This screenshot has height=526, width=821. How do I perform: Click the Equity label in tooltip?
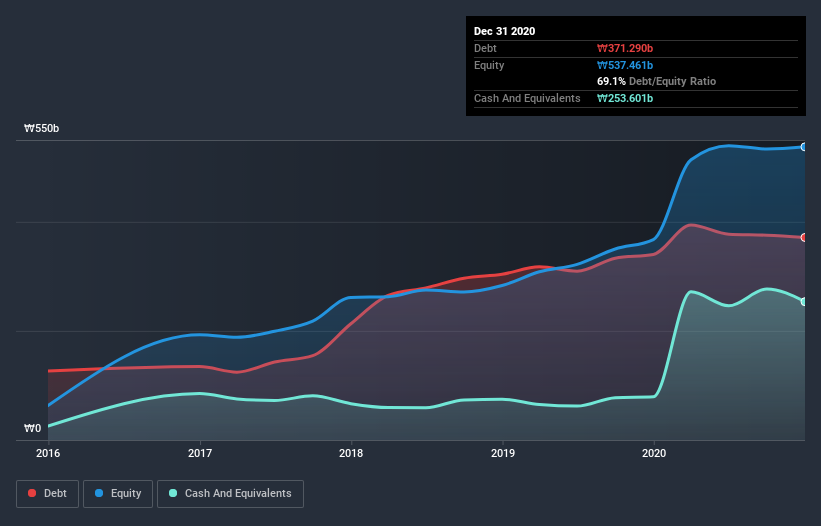489,65
